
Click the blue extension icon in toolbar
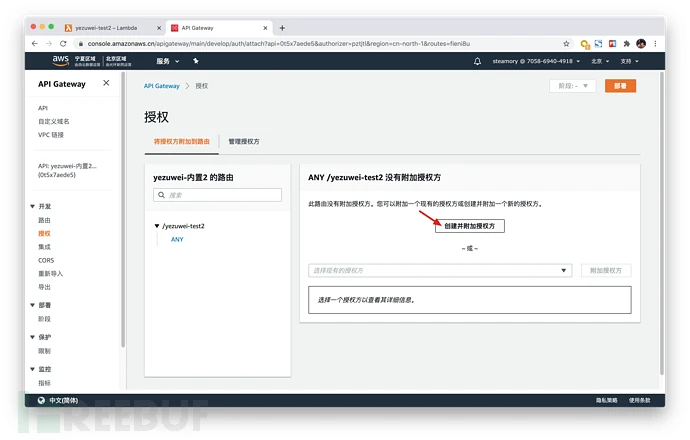coord(598,44)
